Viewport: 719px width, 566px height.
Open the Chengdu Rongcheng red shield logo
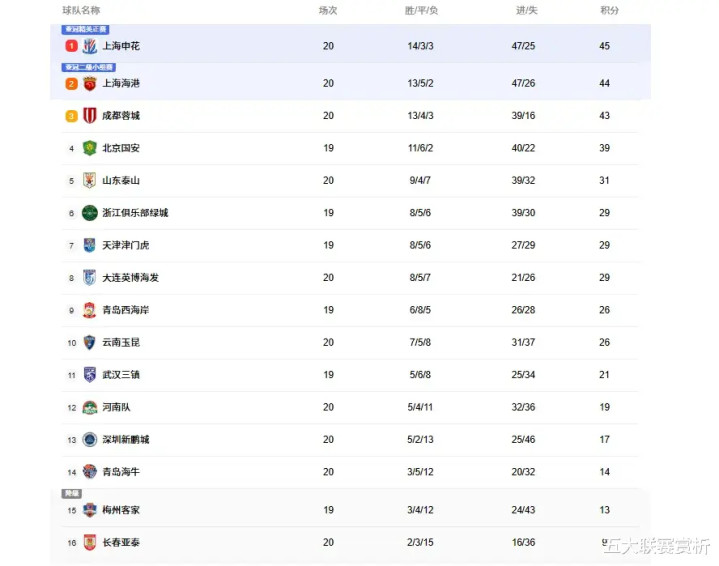click(x=89, y=116)
